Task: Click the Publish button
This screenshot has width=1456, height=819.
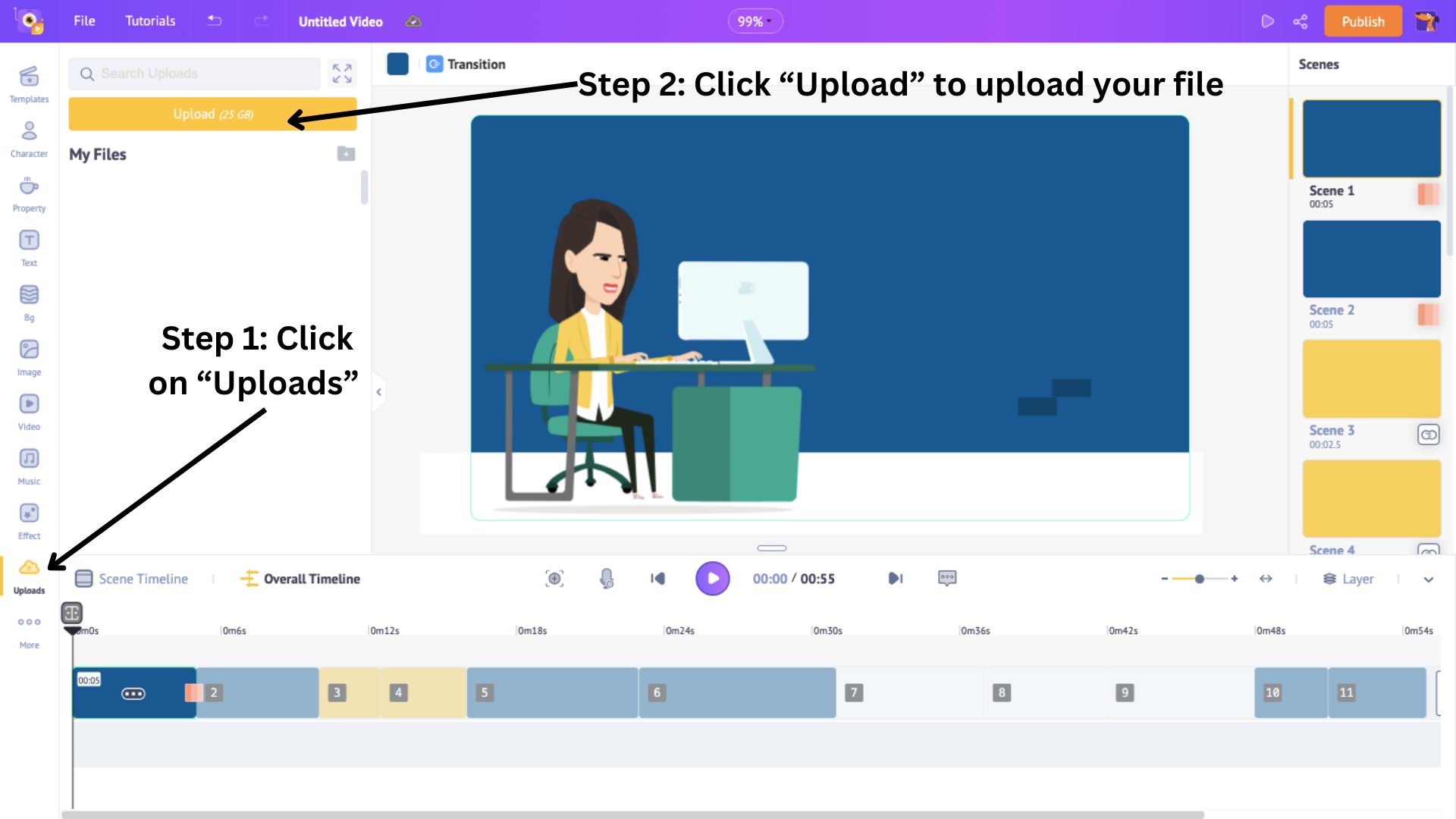Action: (1363, 21)
